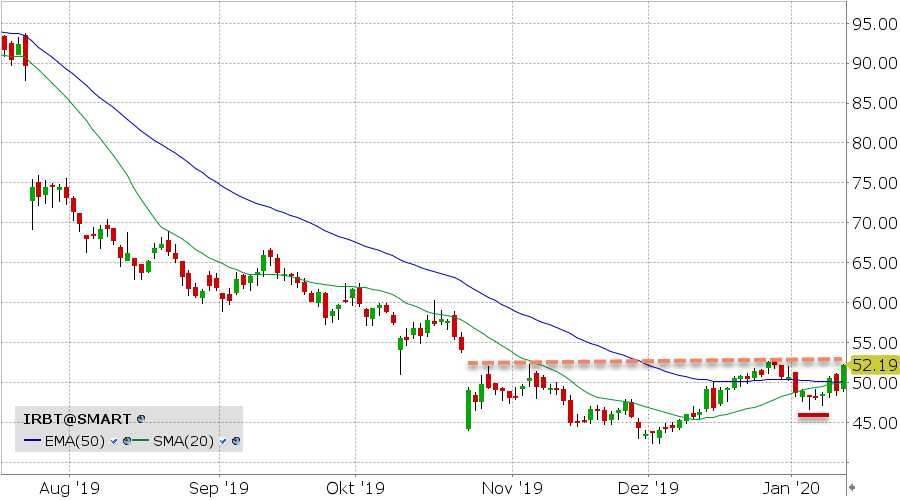
Task: Select the green SMA(20) line swatch
Action: coord(143,441)
